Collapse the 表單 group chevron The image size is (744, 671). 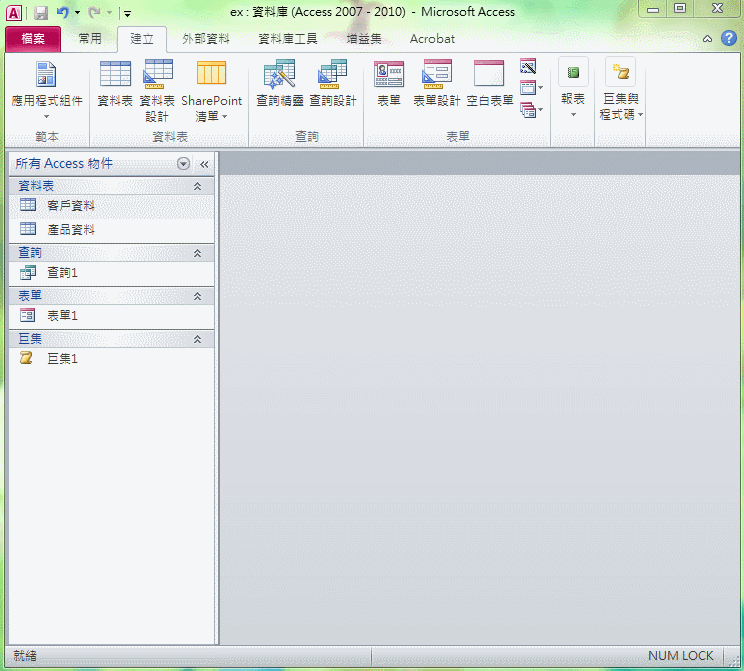point(197,297)
